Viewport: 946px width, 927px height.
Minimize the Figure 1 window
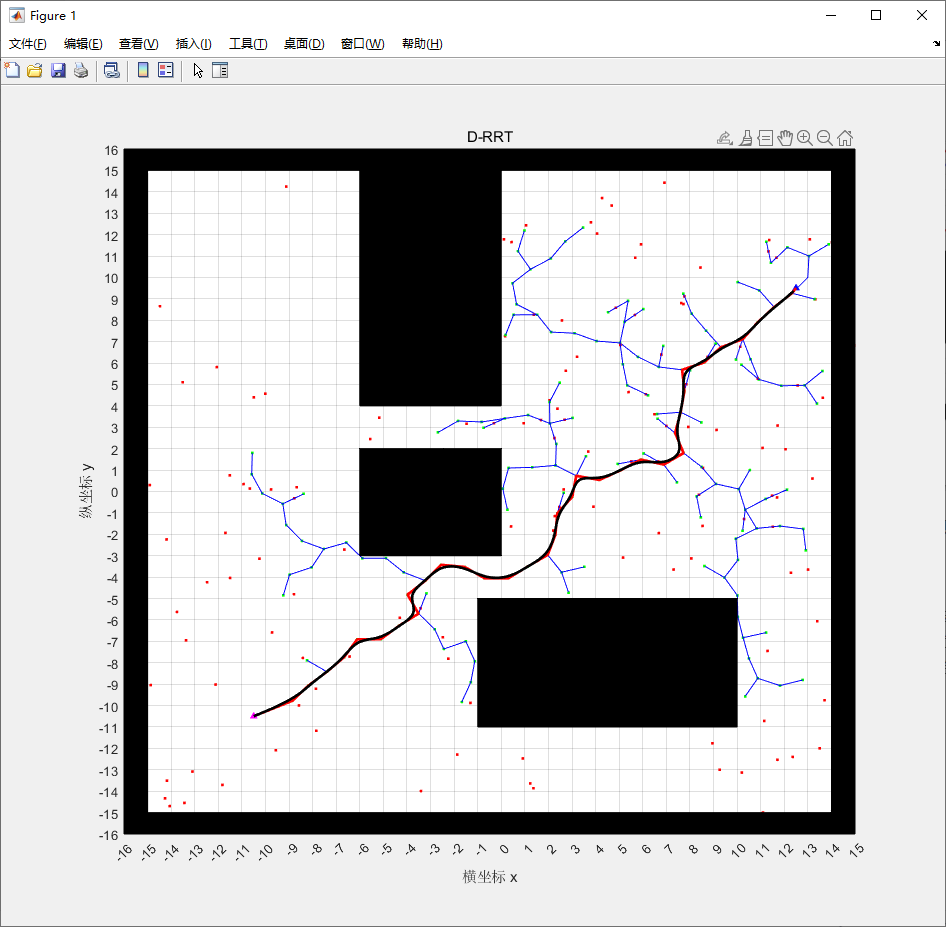click(x=831, y=16)
